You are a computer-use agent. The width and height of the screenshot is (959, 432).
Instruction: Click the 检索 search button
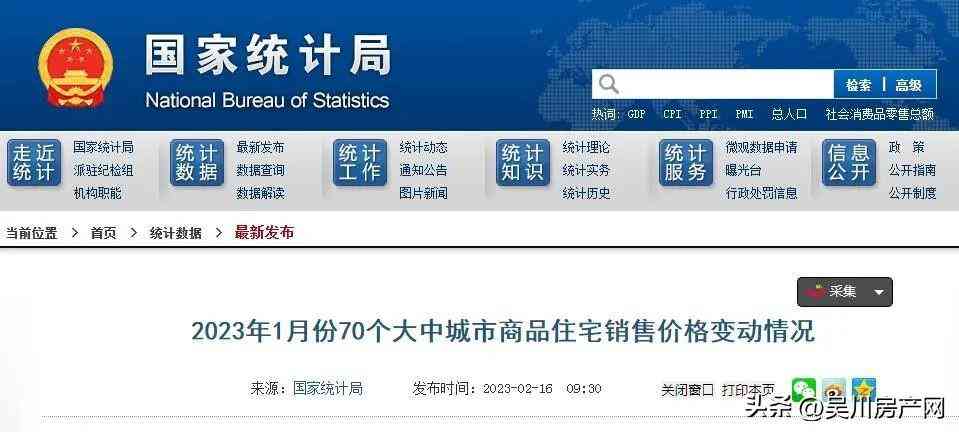point(859,85)
